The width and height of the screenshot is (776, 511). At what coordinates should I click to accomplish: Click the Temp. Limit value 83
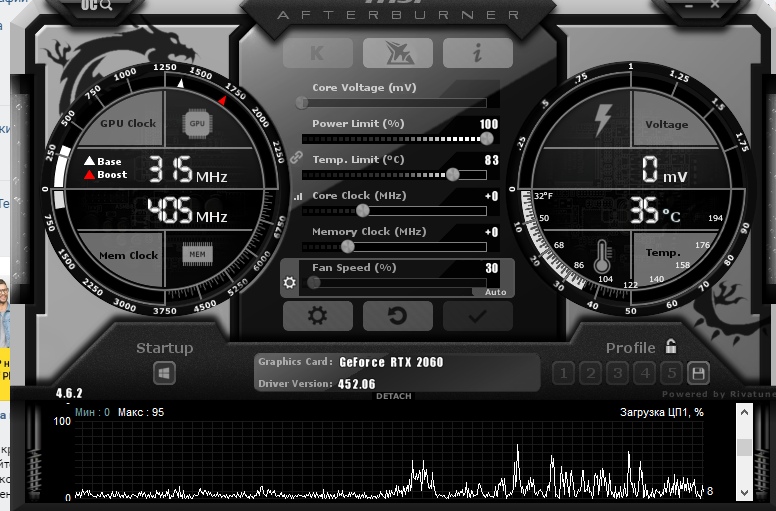pos(491,160)
